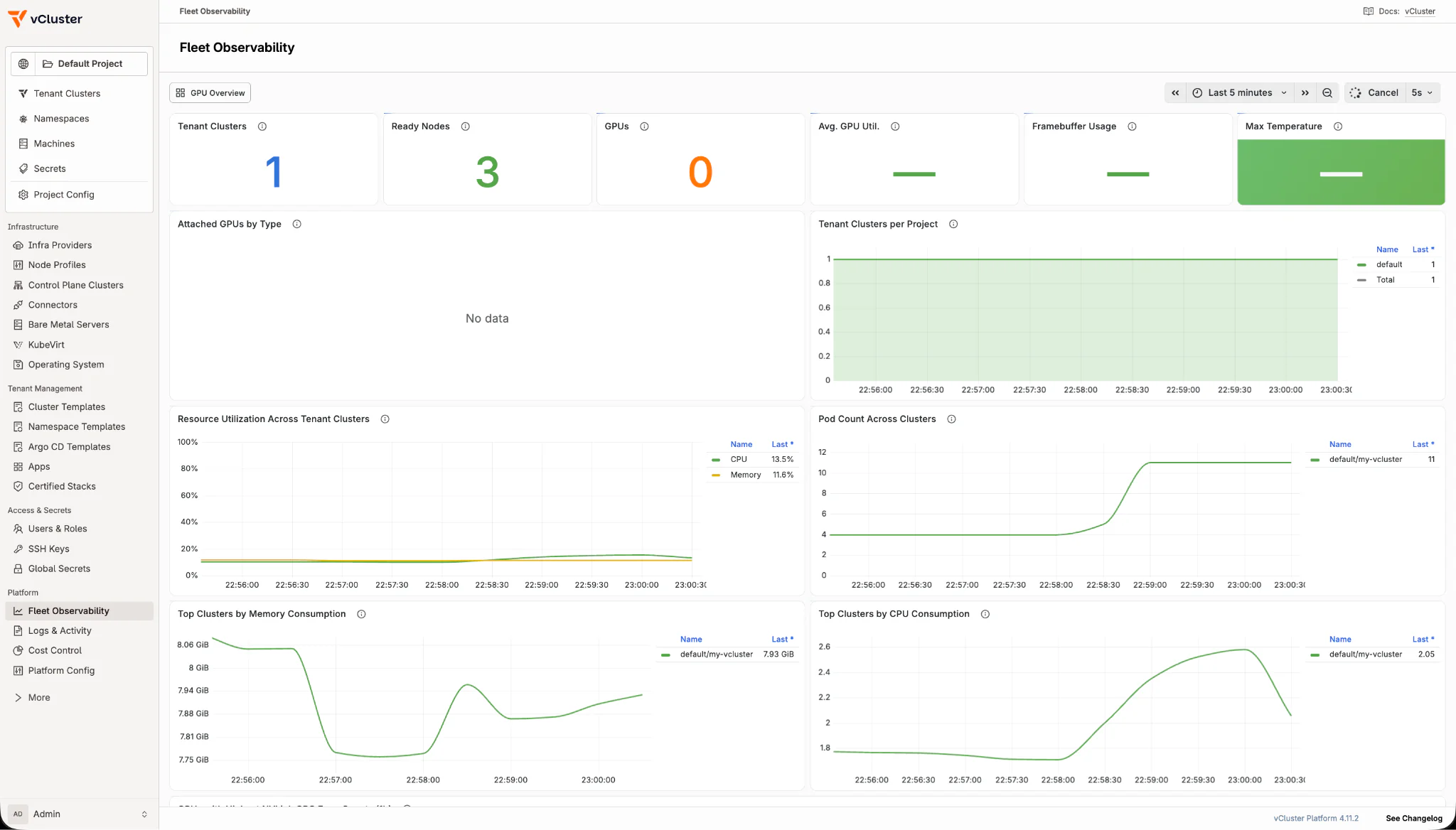Open Project Config settings
Image resolution: width=1456 pixels, height=830 pixels.
64,195
